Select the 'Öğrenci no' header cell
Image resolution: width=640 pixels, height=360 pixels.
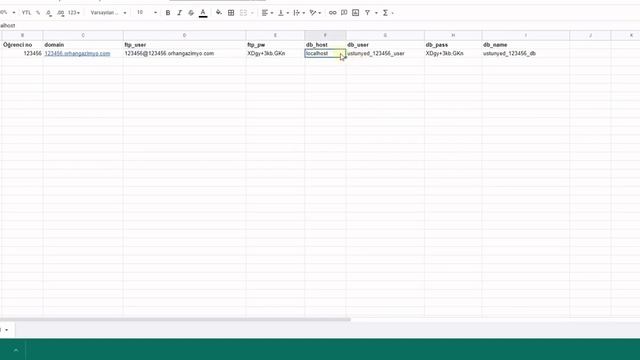22,44
